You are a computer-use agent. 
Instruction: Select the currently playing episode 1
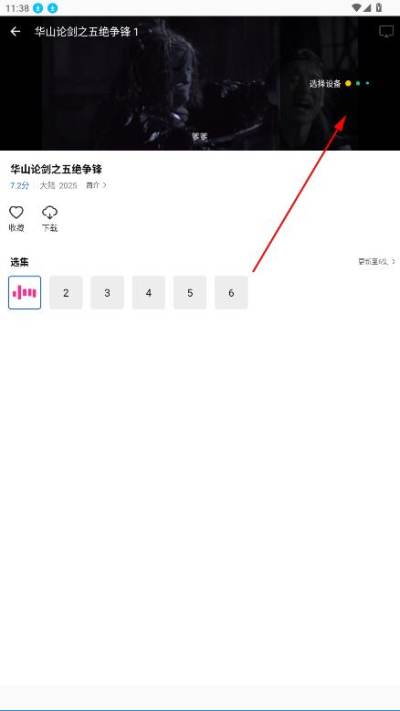tap(24, 292)
